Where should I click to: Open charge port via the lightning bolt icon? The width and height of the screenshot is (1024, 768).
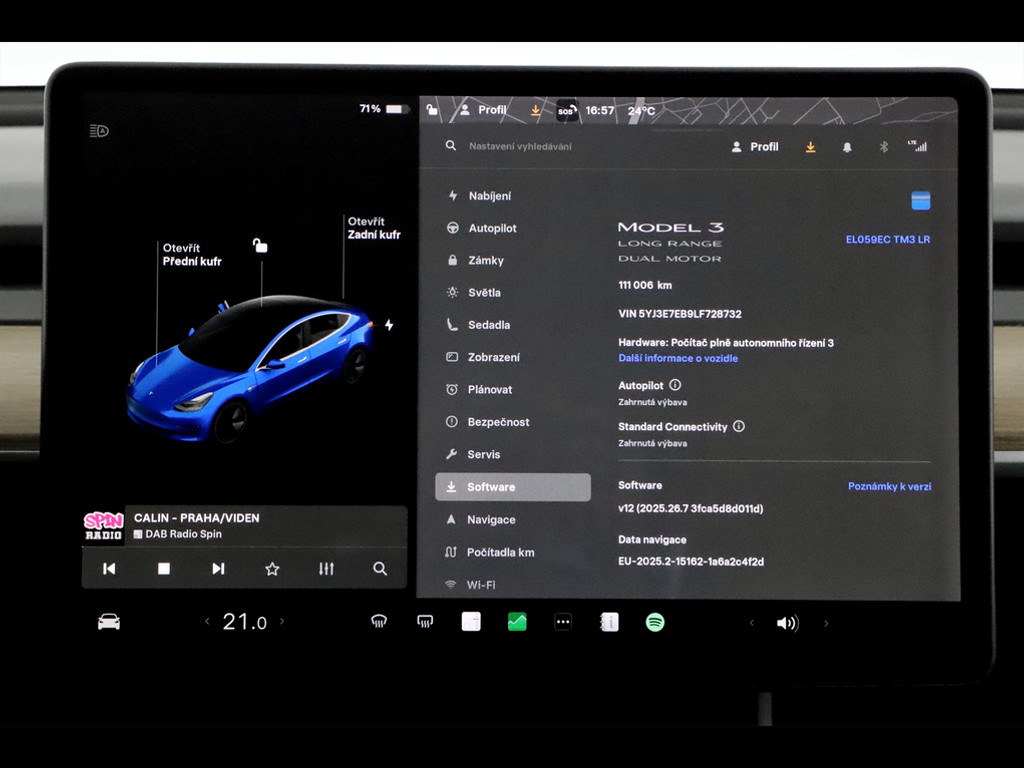tap(389, 325)
